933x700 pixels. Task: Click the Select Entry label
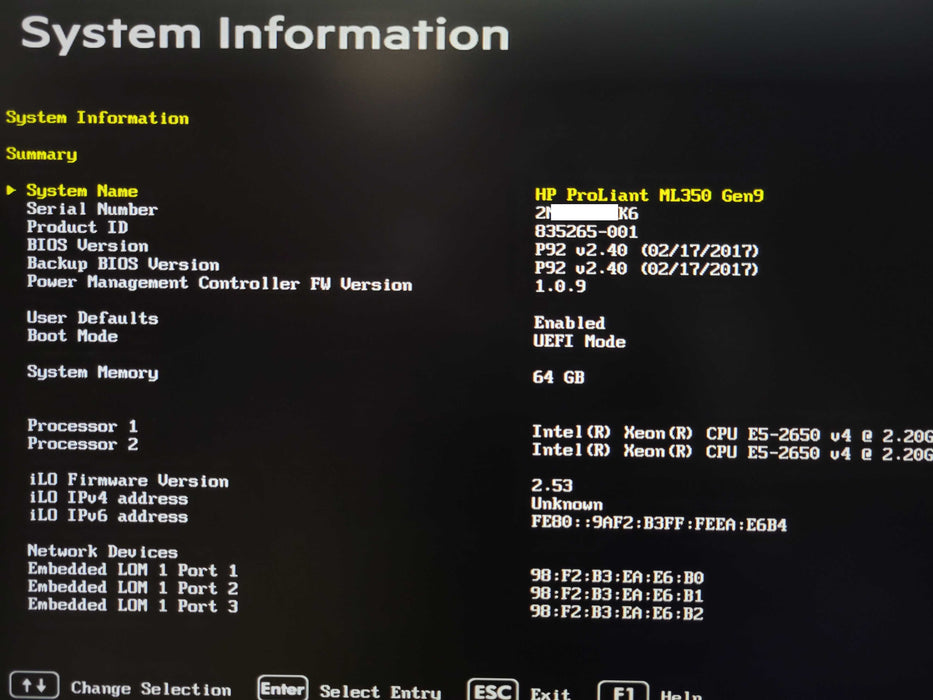(380, 691)
